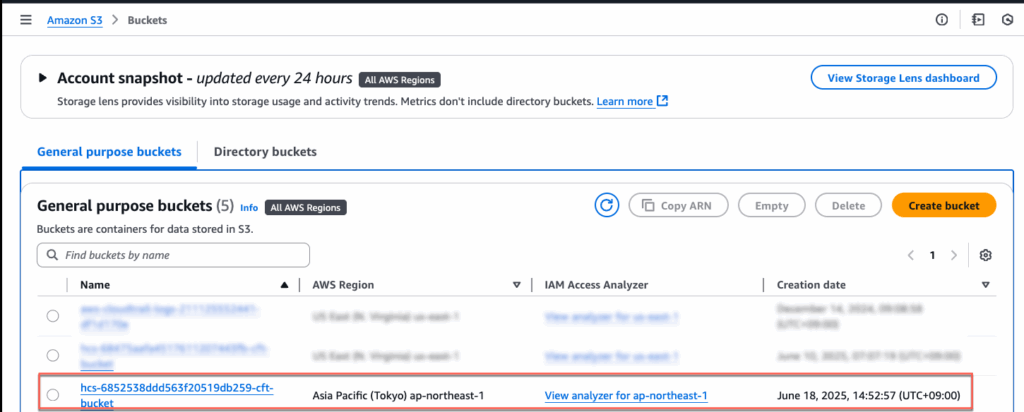Switch to the Directory buckets tab
This screenshot has height=412, width=1024.
click(x=265, y=152)
